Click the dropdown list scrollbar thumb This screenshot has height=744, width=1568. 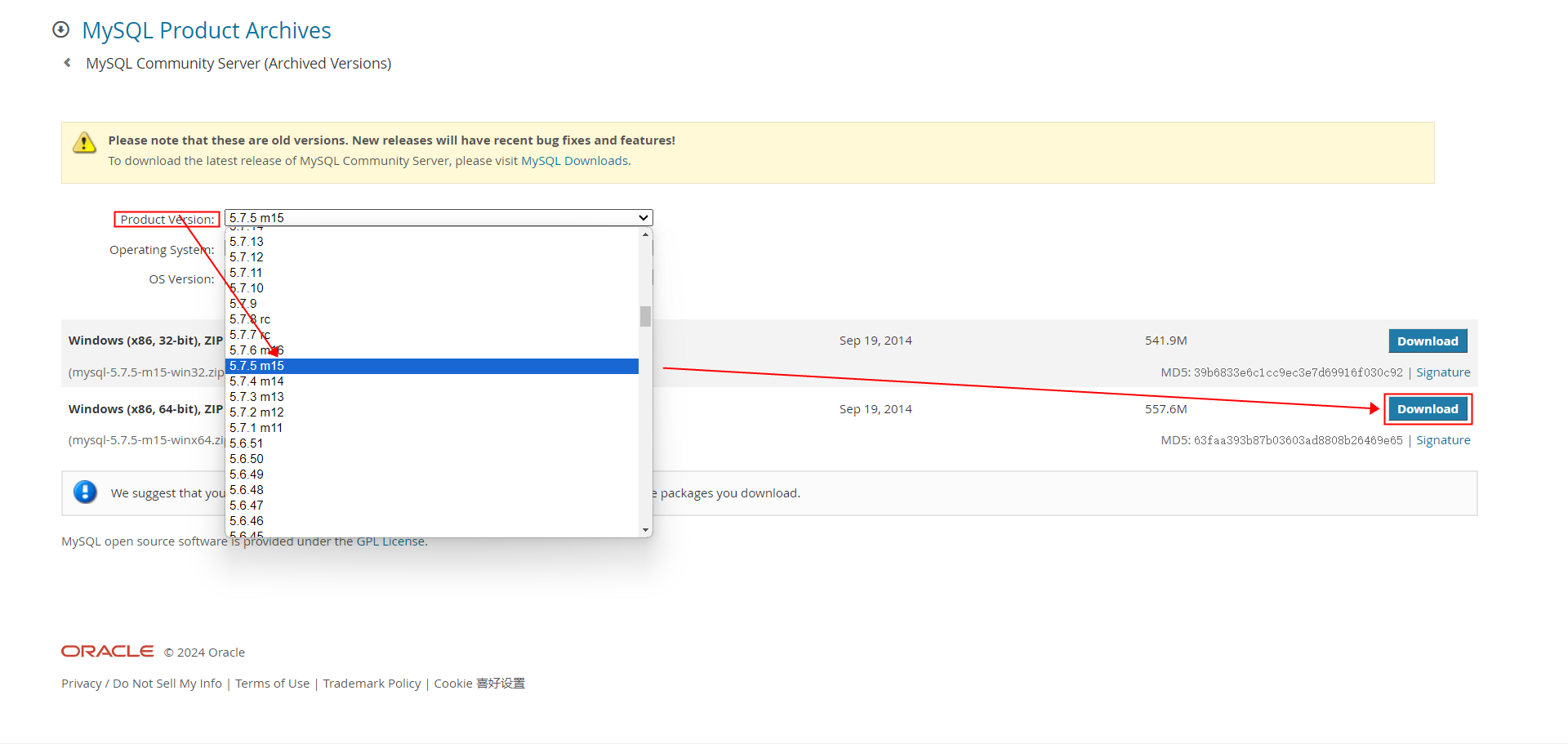click(x=645, y=316)
